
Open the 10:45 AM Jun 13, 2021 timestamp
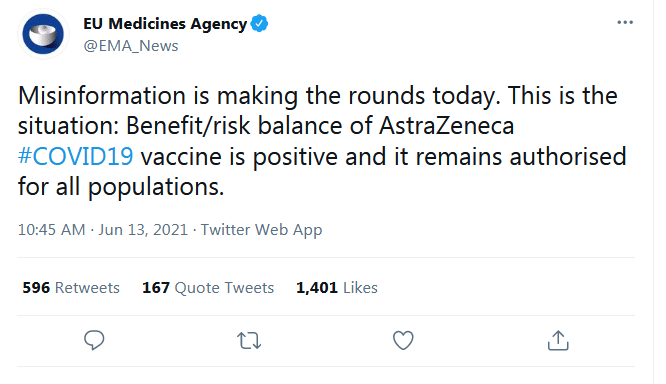pos(103,230)
